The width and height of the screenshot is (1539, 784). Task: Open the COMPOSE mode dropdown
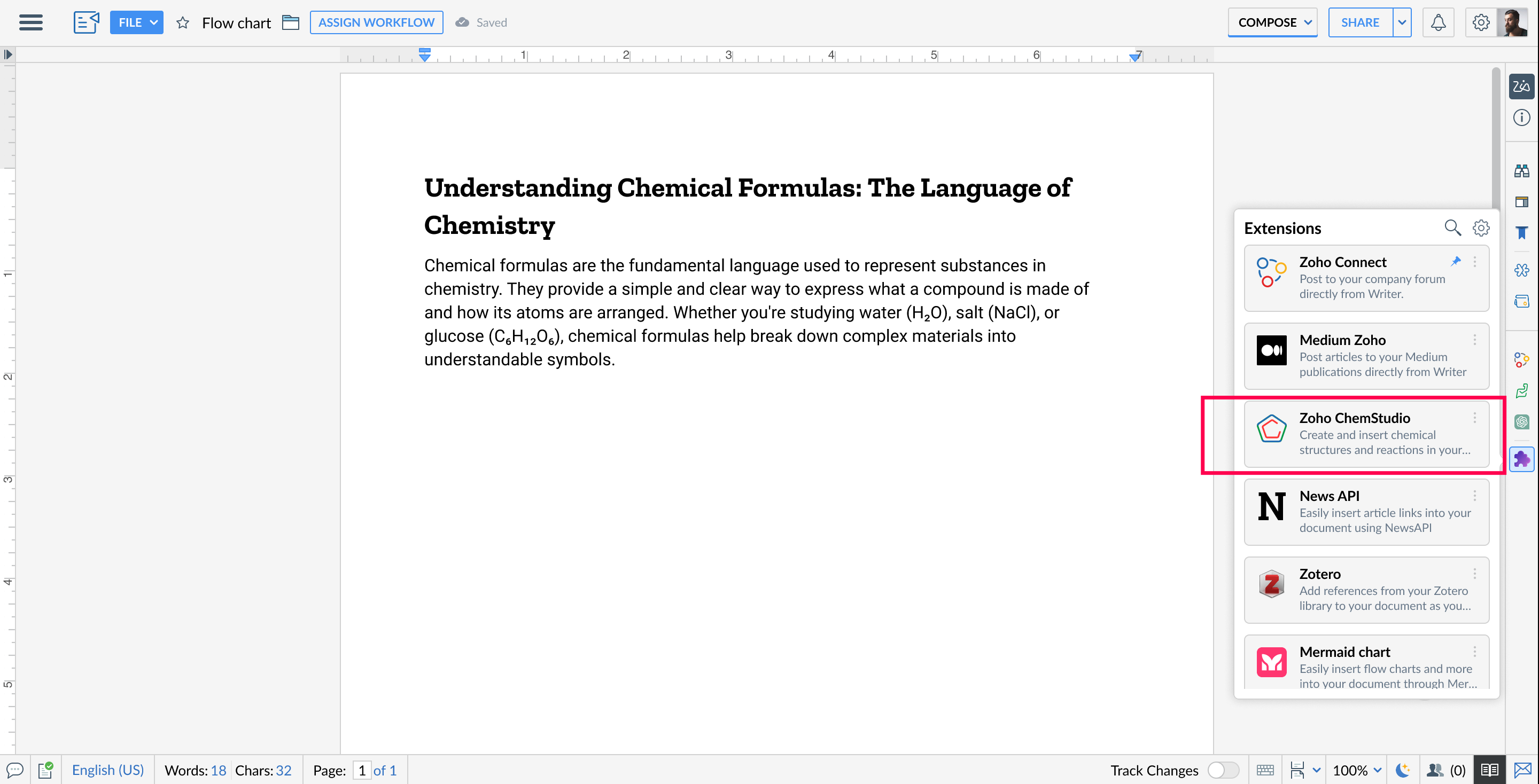click(x=1272, y=22)
